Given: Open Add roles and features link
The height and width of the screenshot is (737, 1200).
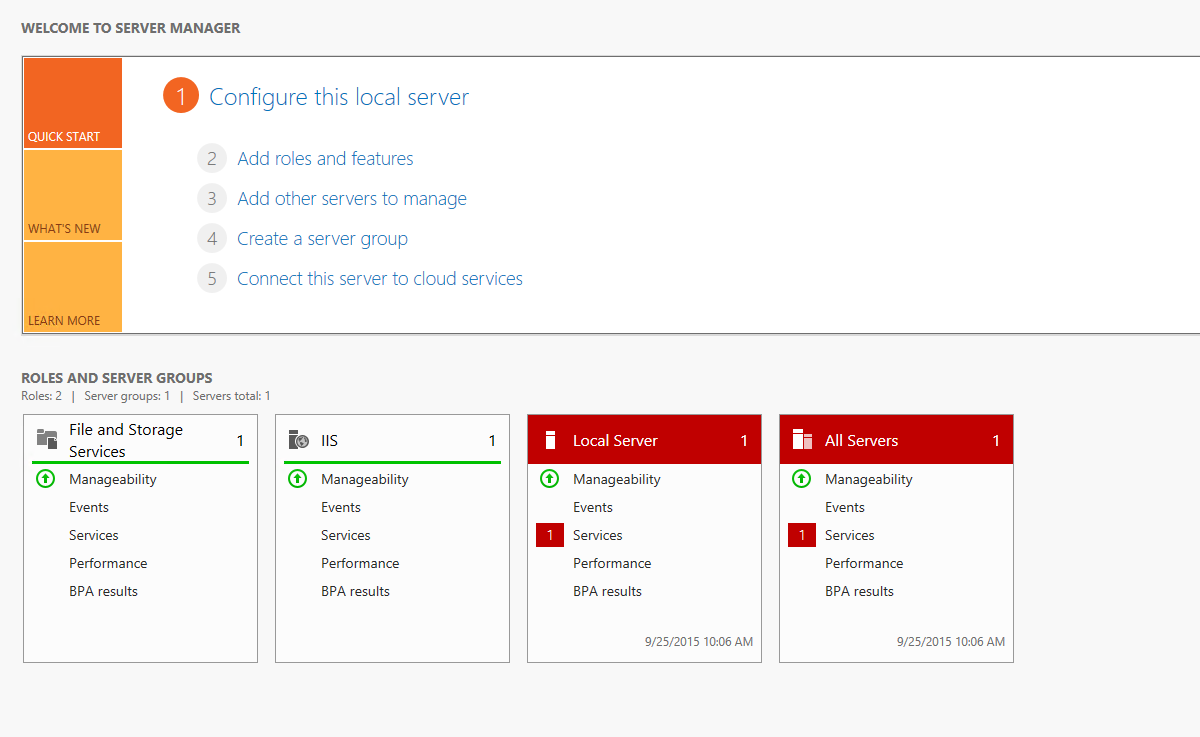Looking at the screenshot, I should [325, 158].
